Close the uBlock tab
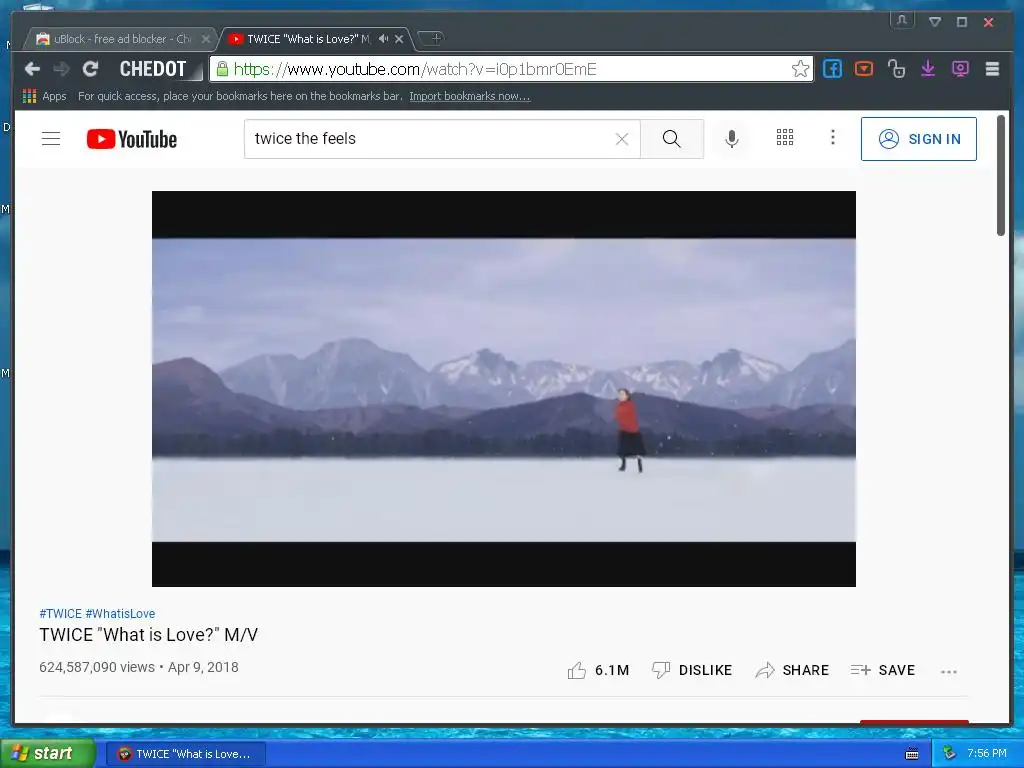The image size is (1024, 768). tap(206, 39)
